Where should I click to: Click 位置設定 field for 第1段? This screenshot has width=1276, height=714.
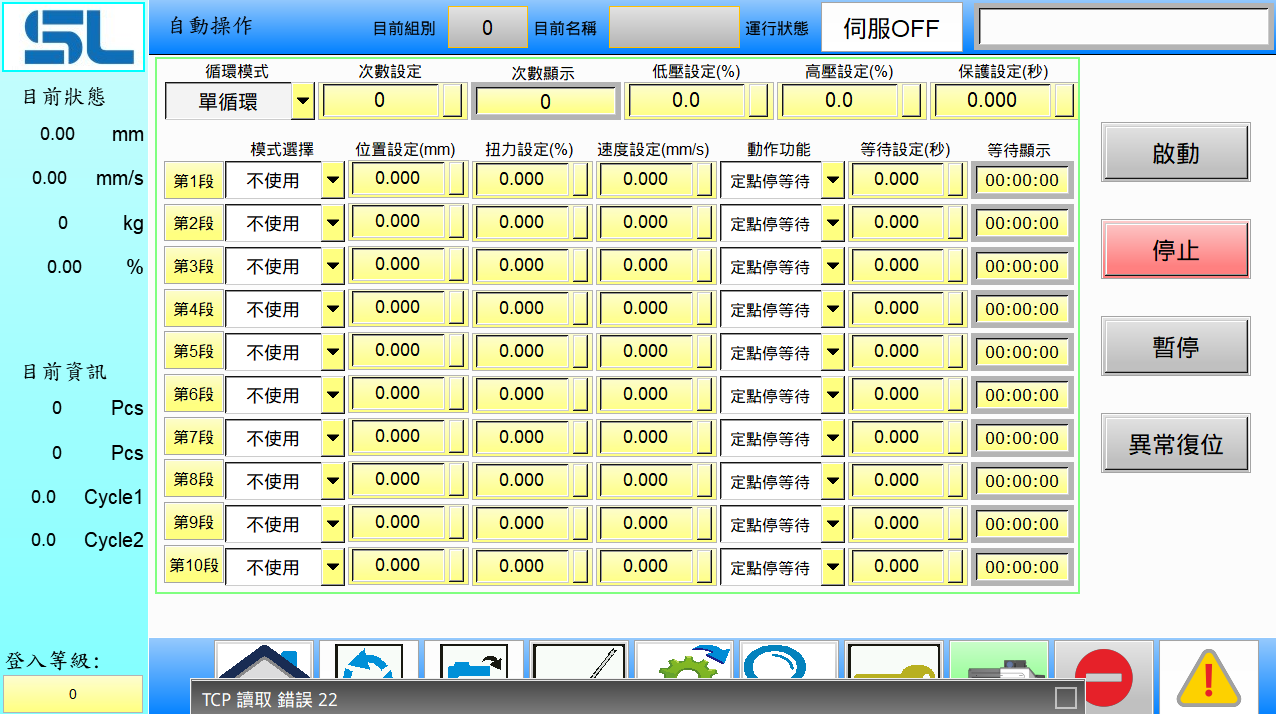[x=398, y=179]
